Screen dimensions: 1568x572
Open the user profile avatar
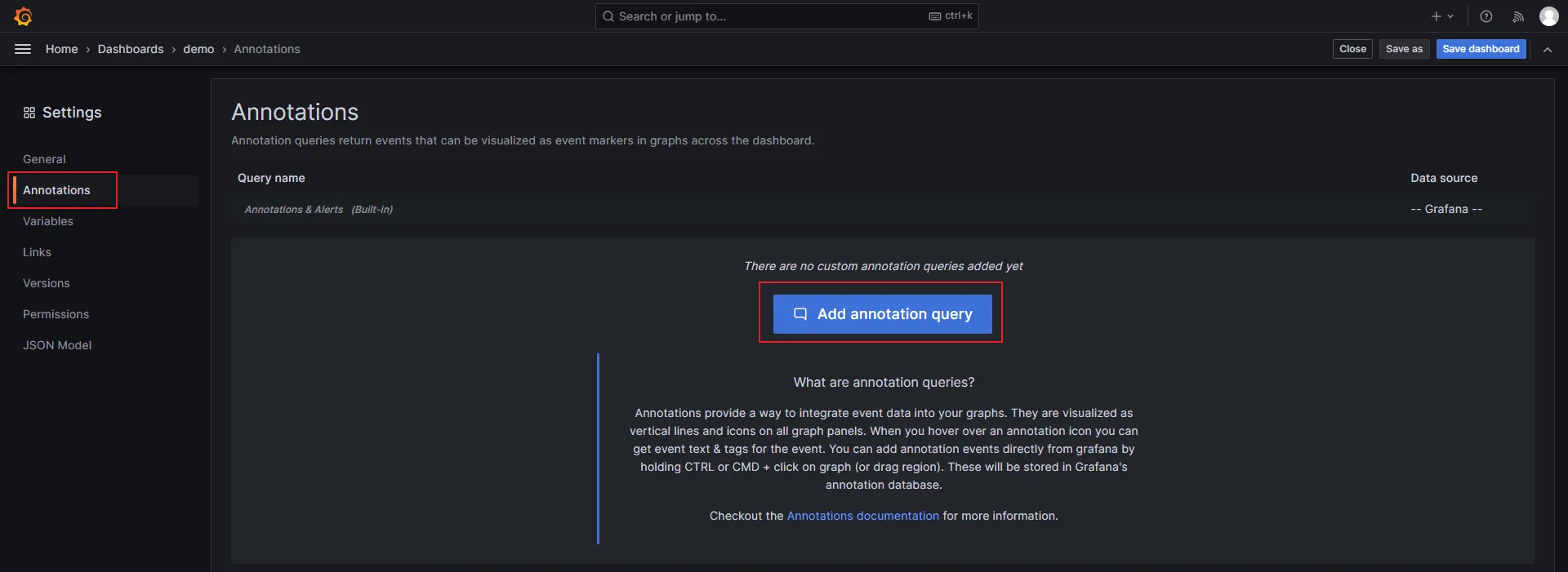pyautogui.click(x=1548, y=16)
